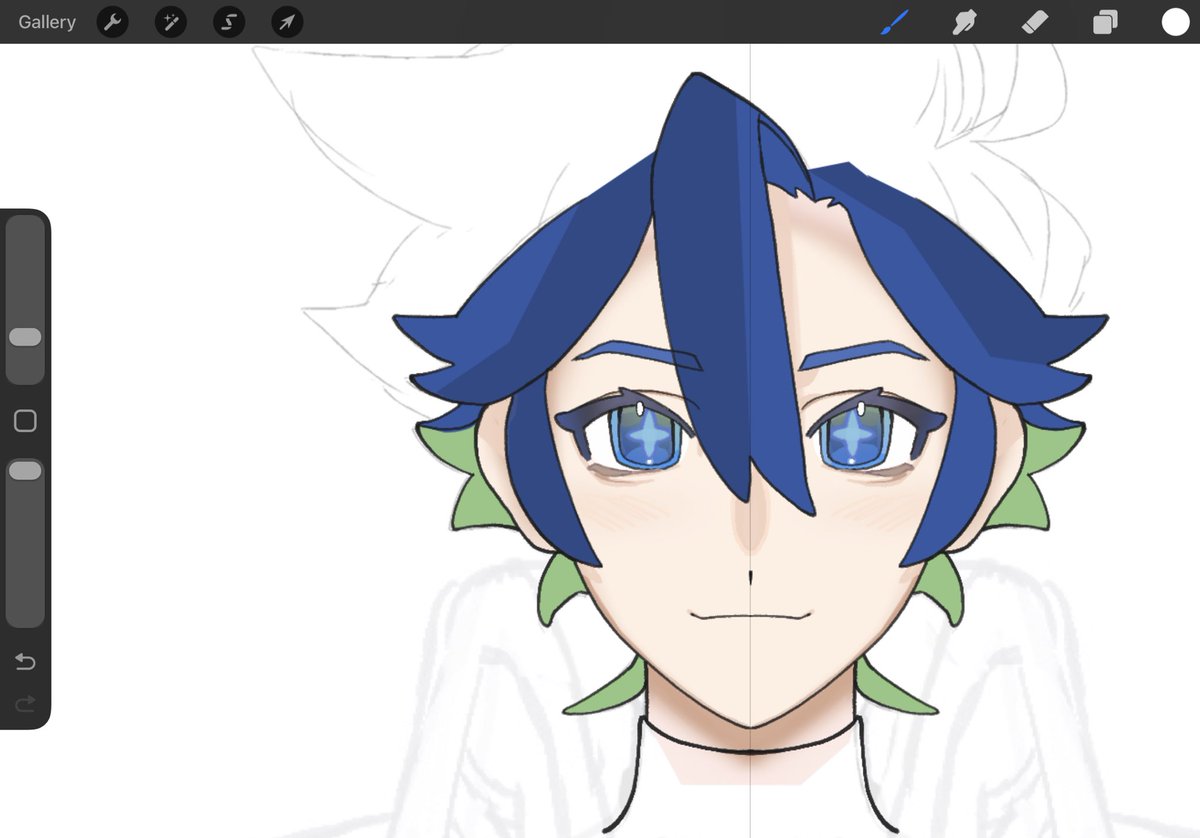
Task: Activate the Selection tool
Action: coord(229,22)
